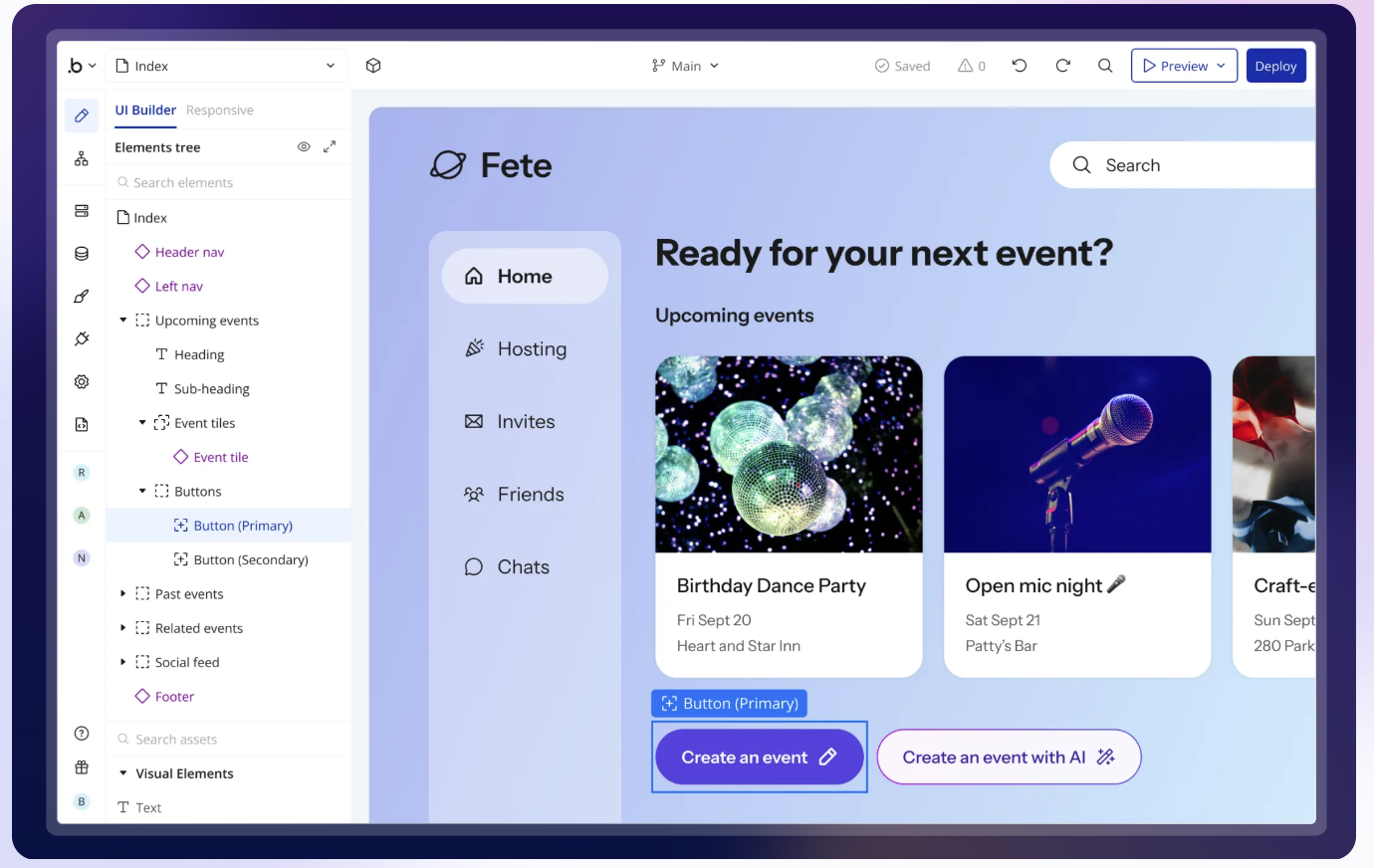Expand the Social feed group
The height and width of the screenshot is (868, 1374).
click(123, 662)
